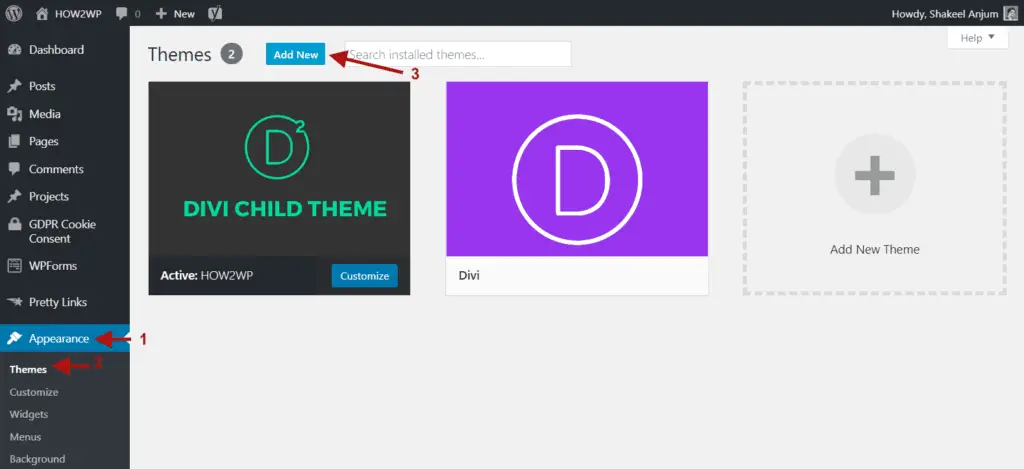Screen dimensions: 1024x469
Task: Click the Posts pin icon
Action: click(x=14, y=86)
